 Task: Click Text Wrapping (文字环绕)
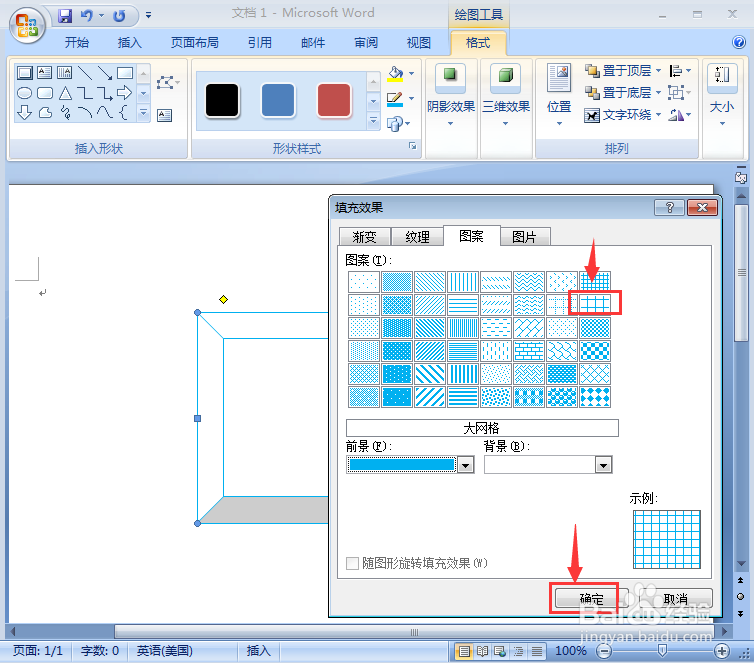point(618,115)
